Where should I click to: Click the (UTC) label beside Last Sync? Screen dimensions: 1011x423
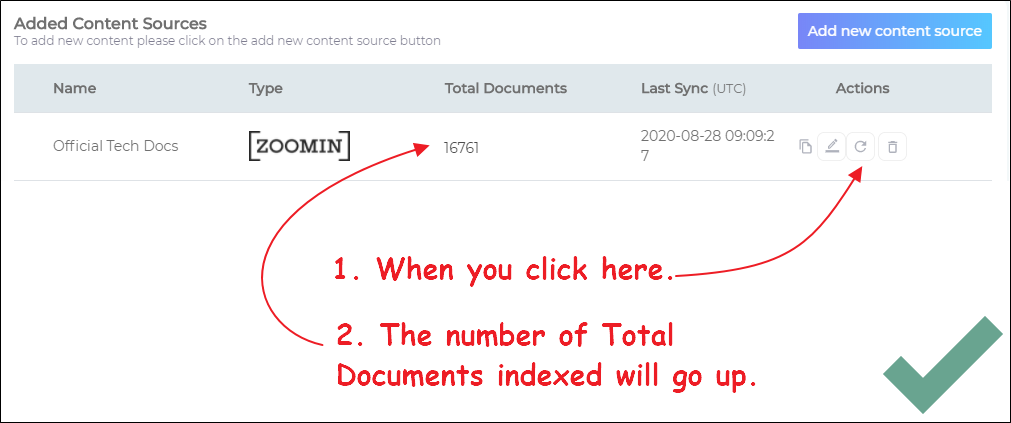pos(731,88)
